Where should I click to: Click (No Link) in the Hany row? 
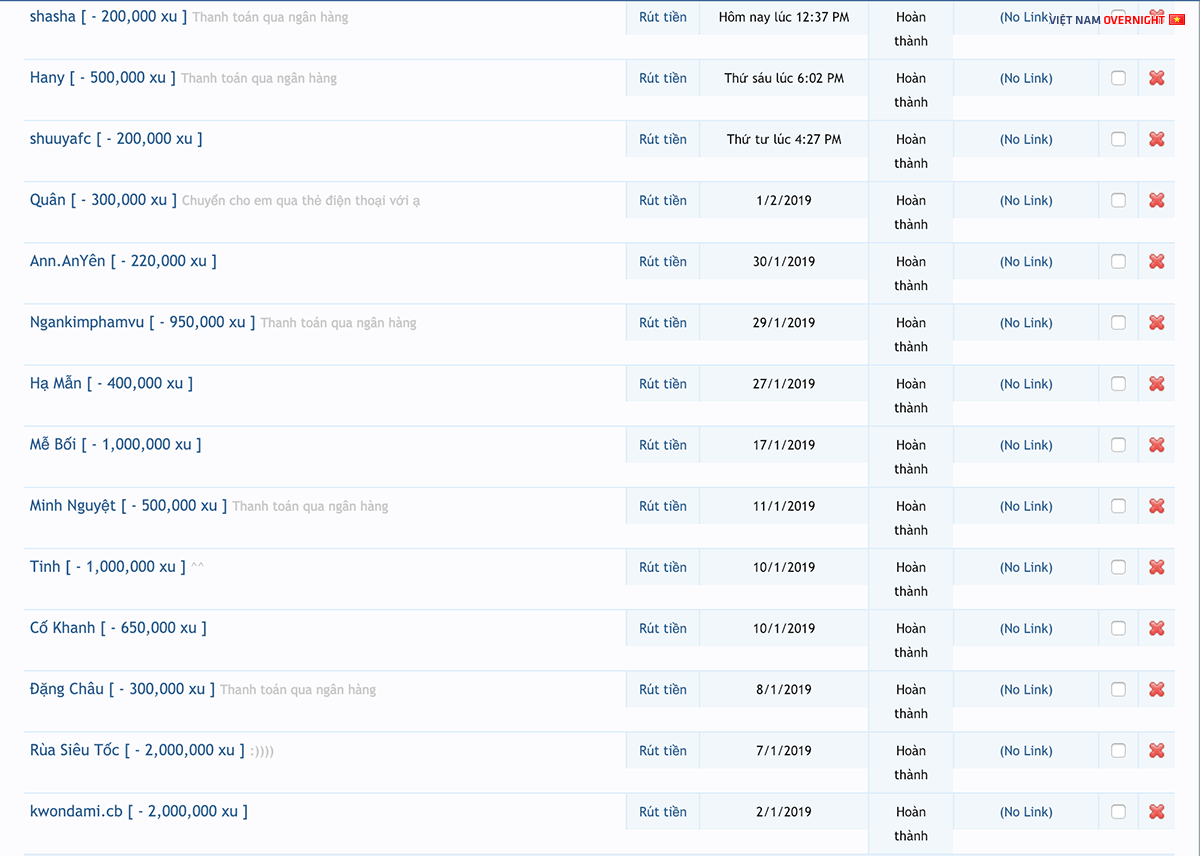pyautogui.click(x=1026, y=78)
